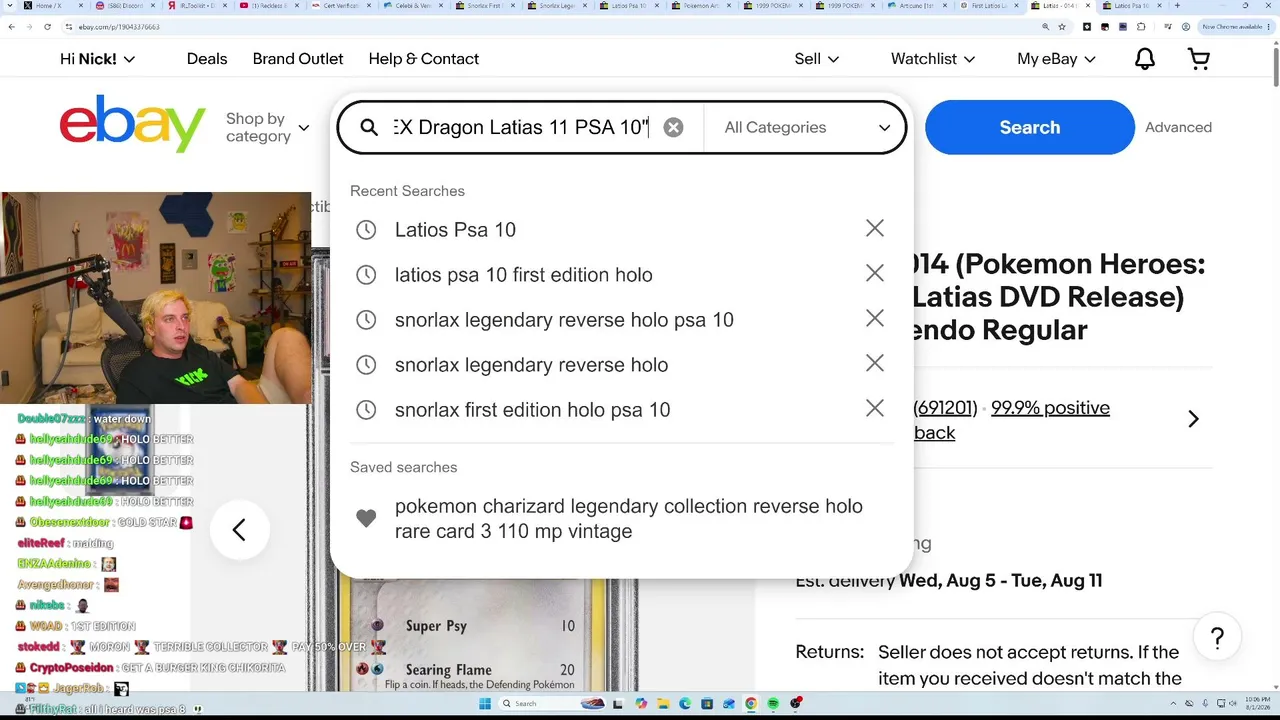The height and width of the screenshot is (720, 1280).
Task: Remove 'snorlax first edition holo psa 10' search
Action: tap(875, 409)
